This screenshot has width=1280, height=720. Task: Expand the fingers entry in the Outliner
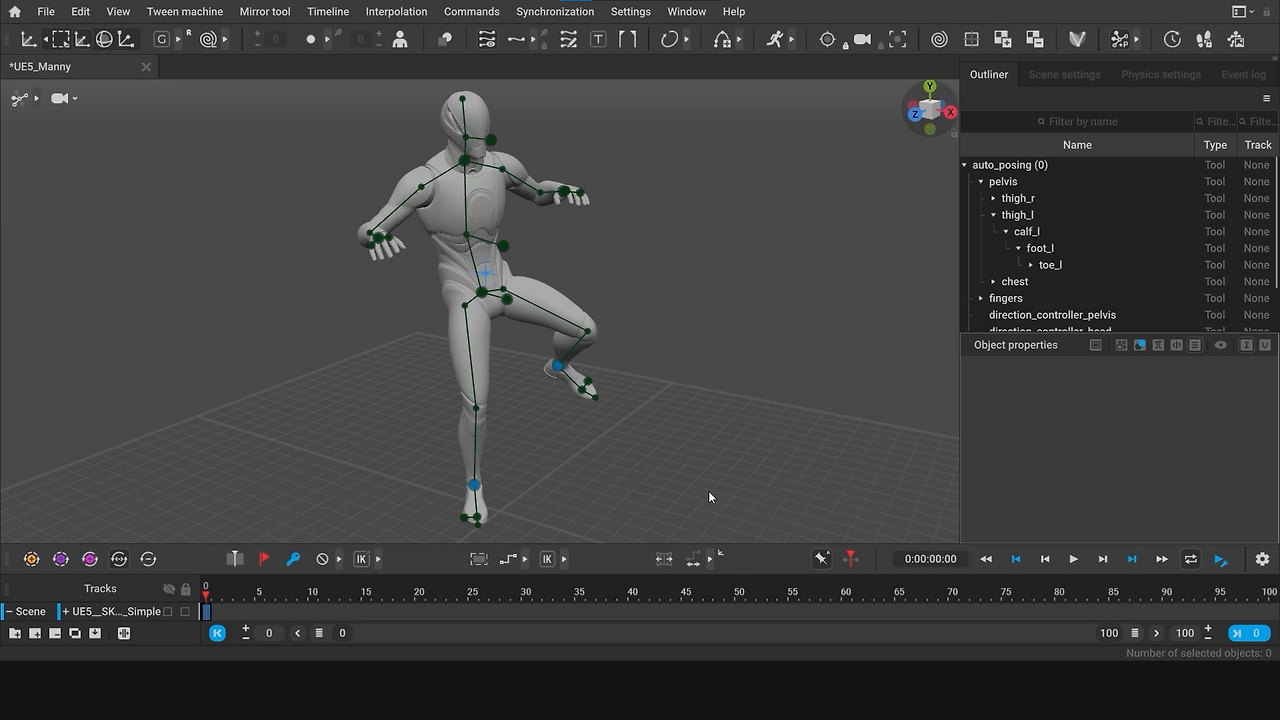coord(980,298)
